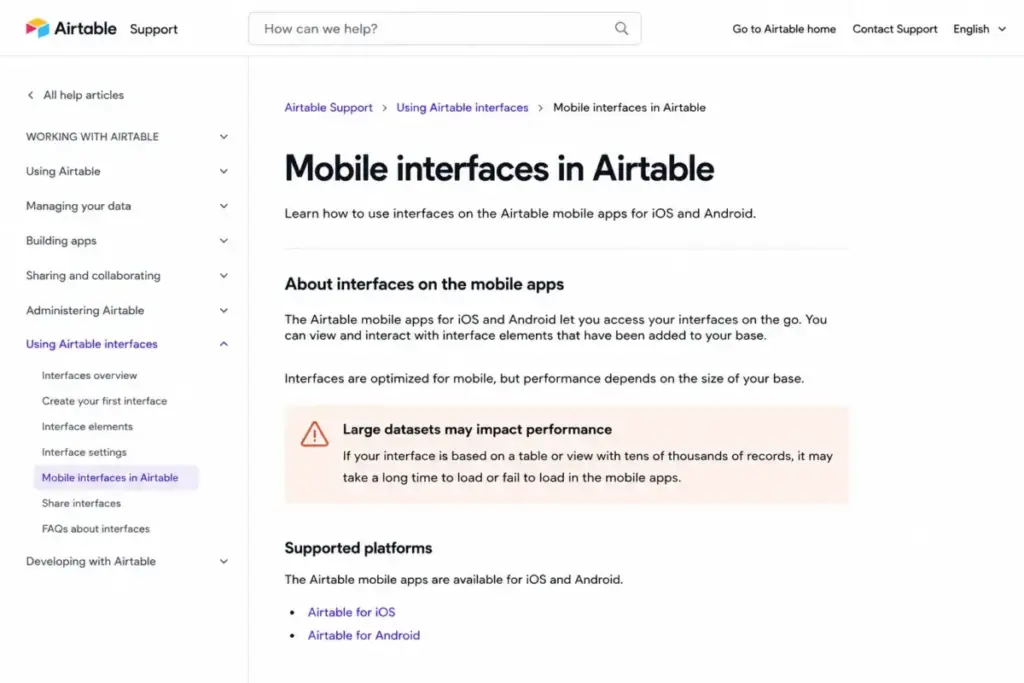Viewport: 1024px width, 683px height.
Task: Focus the How can we help search field
Action: tap(444, 29)
